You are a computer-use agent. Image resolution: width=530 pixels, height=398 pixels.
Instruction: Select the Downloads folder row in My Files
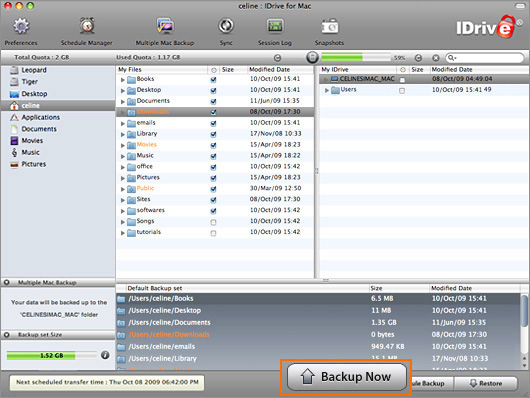[215, 112]
